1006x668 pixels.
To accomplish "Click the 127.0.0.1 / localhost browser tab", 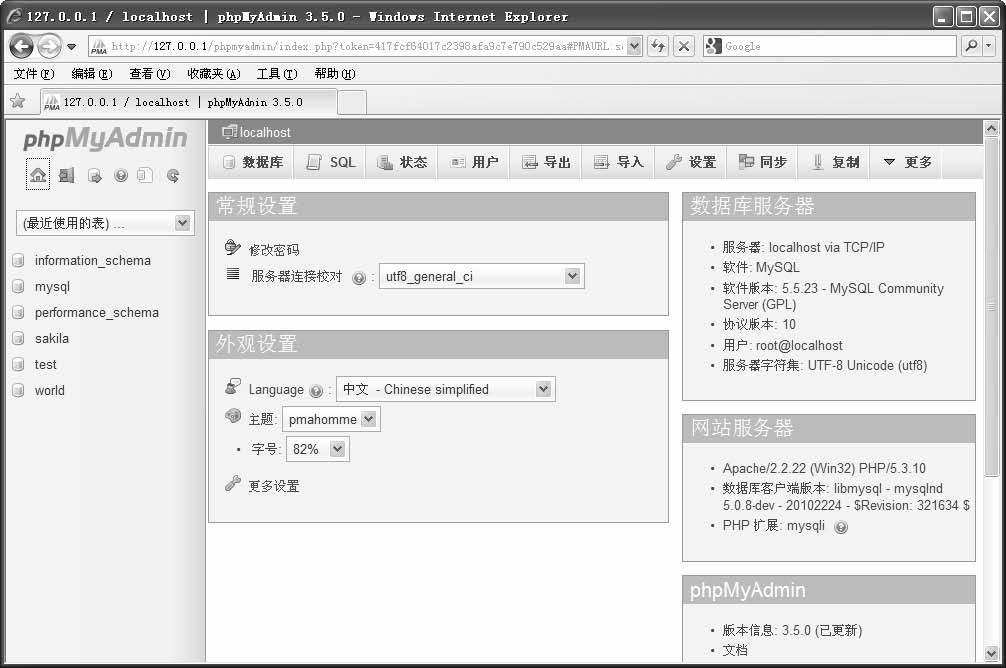I will [188, 102].
